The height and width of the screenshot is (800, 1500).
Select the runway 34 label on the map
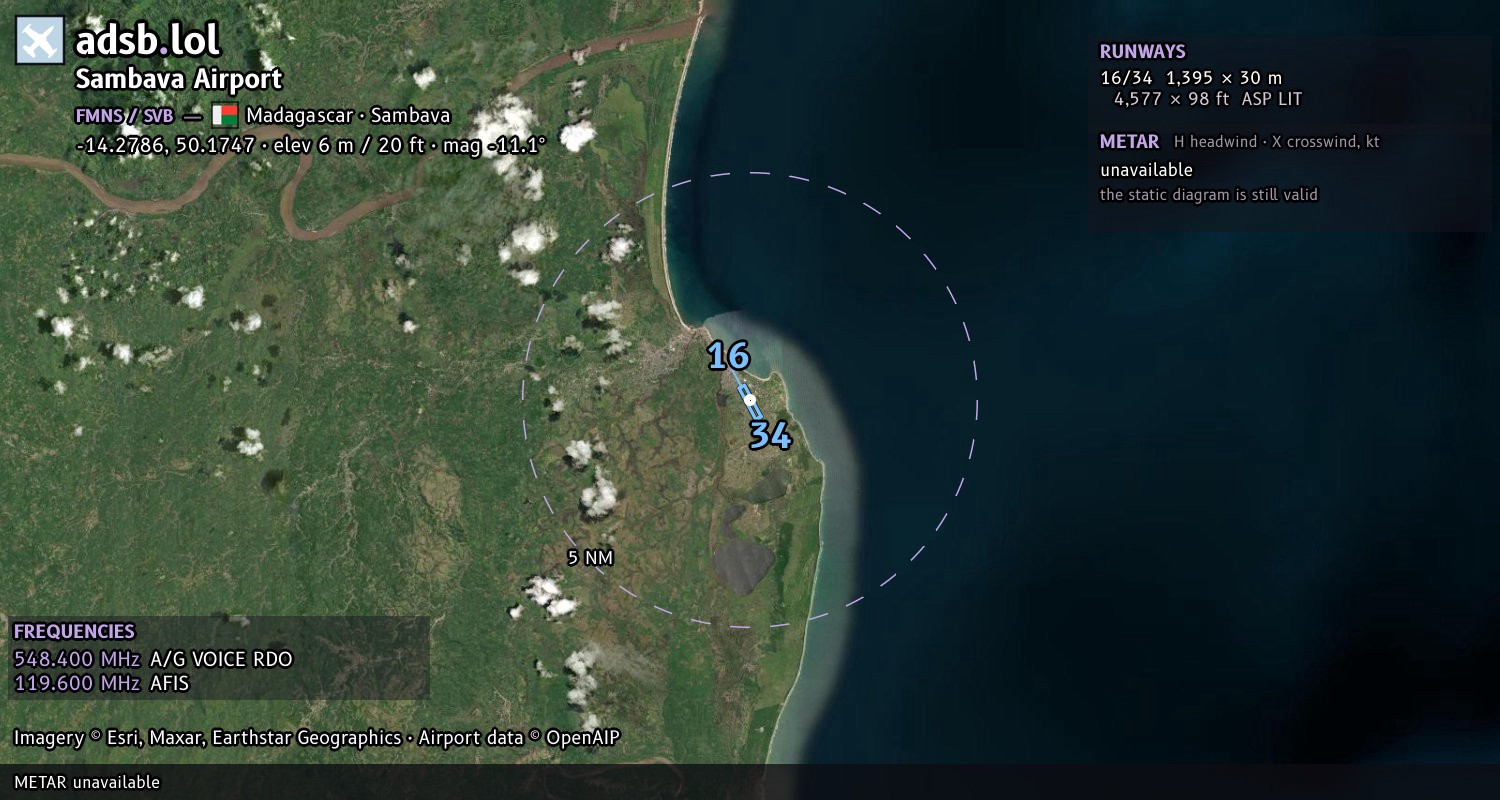pos(770,435)
